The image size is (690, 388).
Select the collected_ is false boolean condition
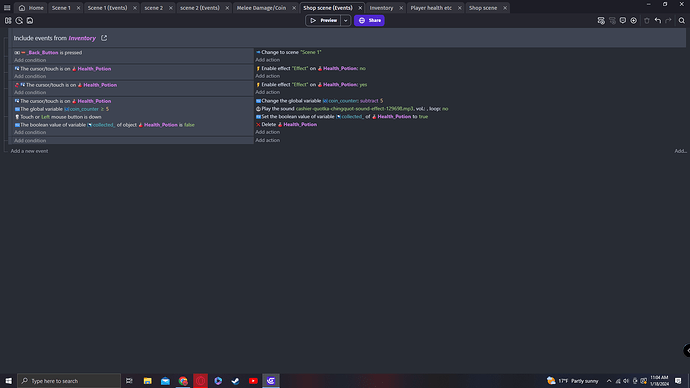pos(105,125)
